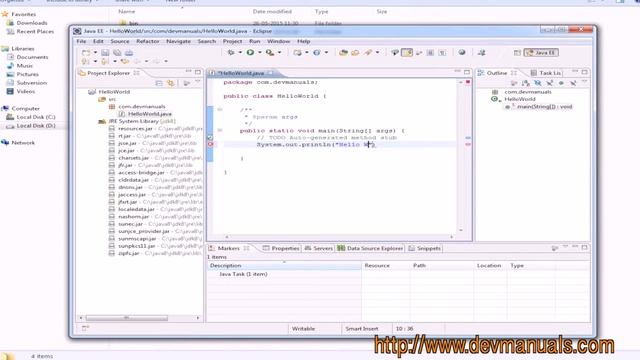
Task: Select the Java EE perspective button
Action: [x=541, y=53]
